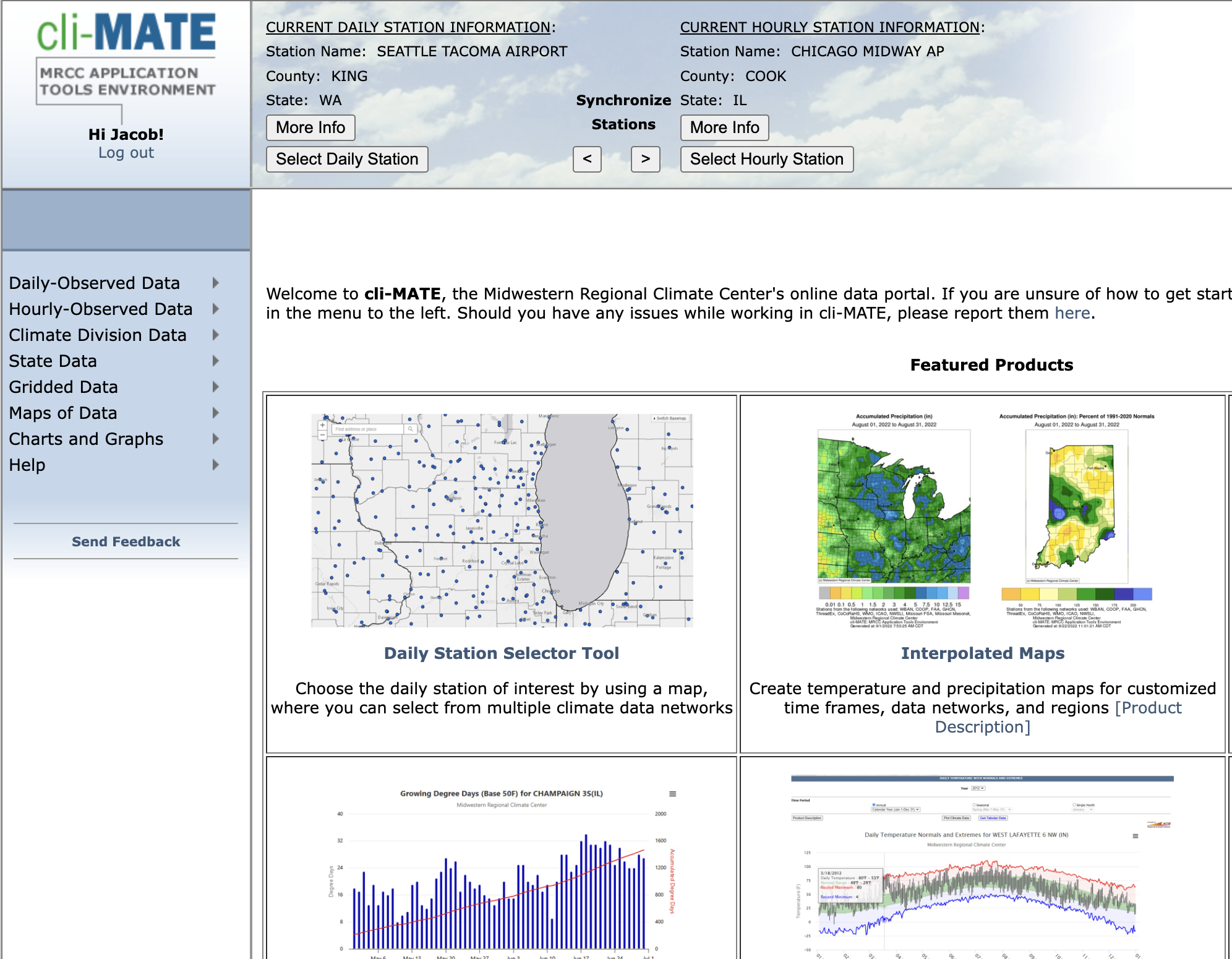Click Select Daily Station button
Screen dimensions: 1232x959
[x=347, y=159]
